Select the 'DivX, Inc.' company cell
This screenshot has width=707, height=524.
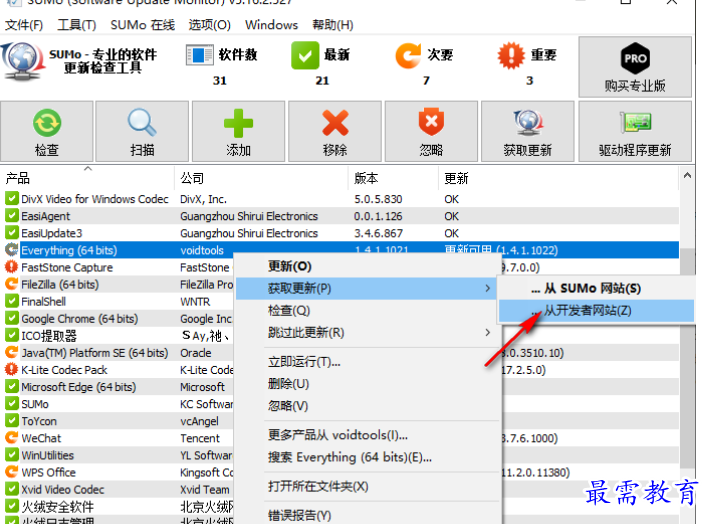point(203,199)
